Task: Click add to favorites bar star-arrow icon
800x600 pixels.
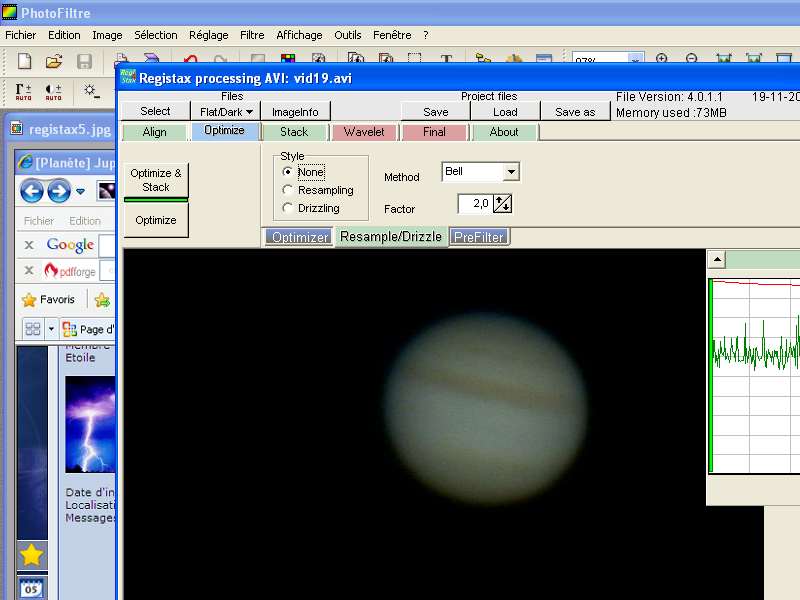Action: pos(102,300)
